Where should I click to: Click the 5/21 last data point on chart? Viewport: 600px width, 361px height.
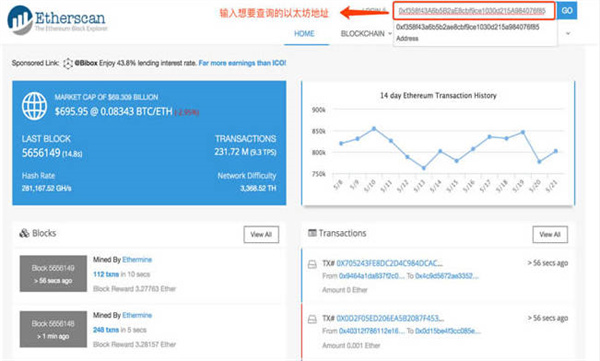[556, 151]
